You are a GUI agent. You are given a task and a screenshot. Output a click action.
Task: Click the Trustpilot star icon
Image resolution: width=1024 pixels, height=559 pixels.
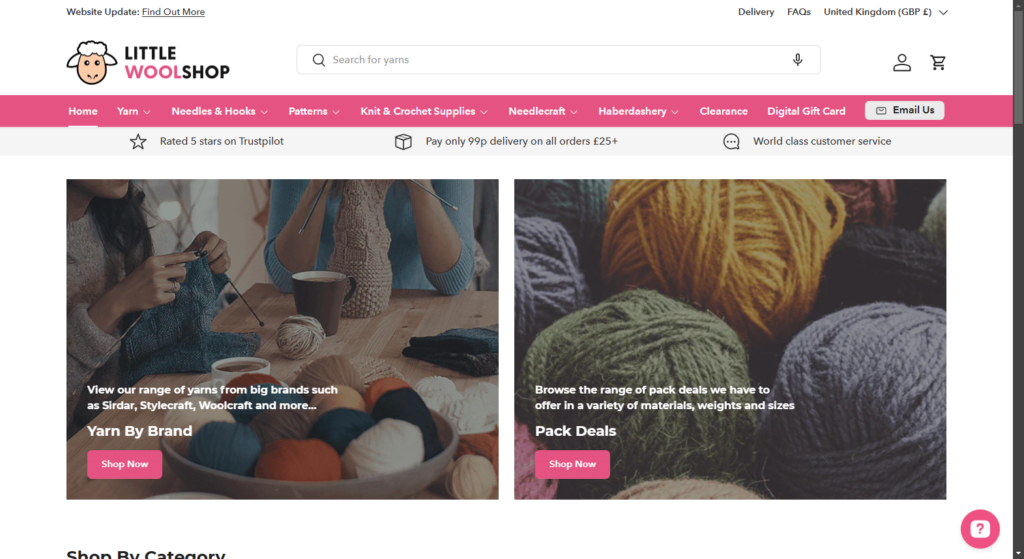(138, 142)
